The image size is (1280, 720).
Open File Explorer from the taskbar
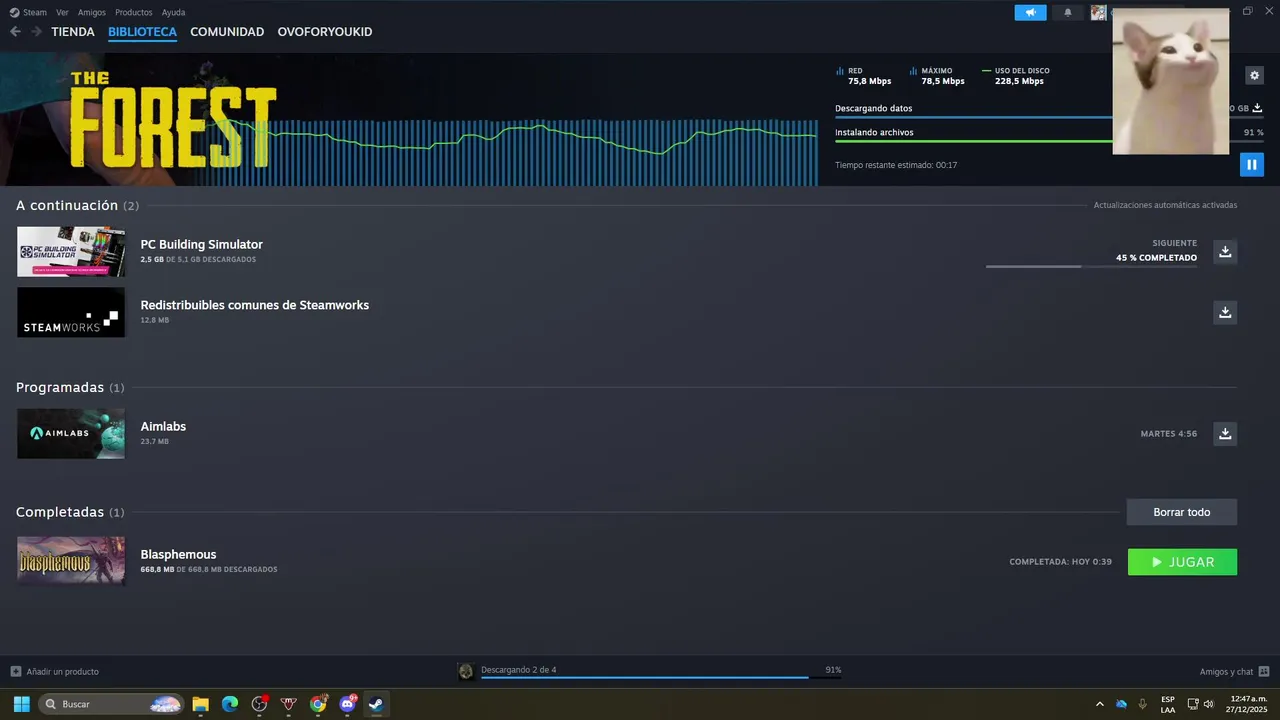pos(200,704)
